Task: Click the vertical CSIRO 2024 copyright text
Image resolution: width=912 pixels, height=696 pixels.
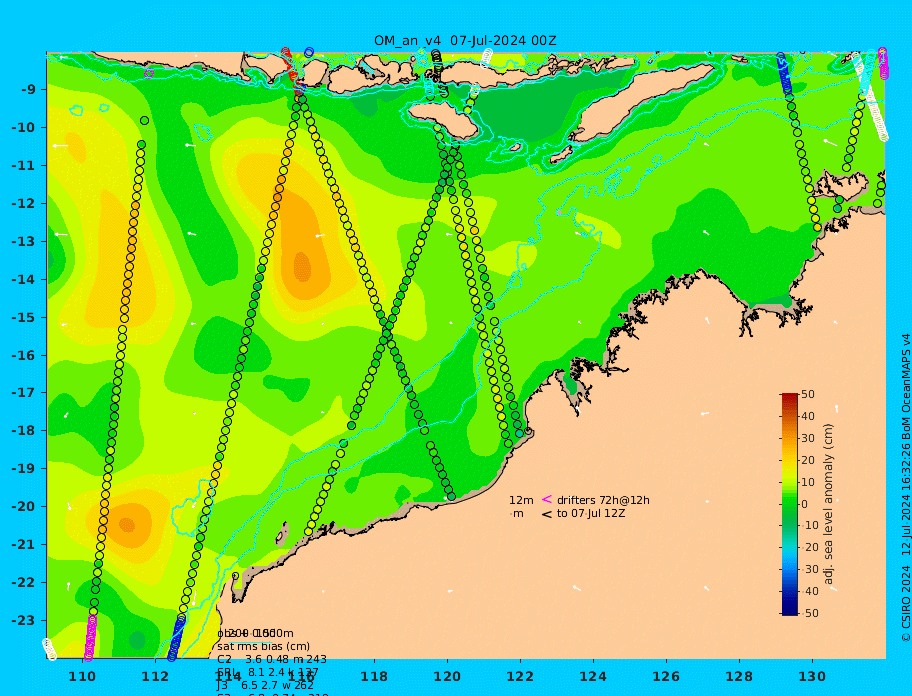Action: click(906, 488)
